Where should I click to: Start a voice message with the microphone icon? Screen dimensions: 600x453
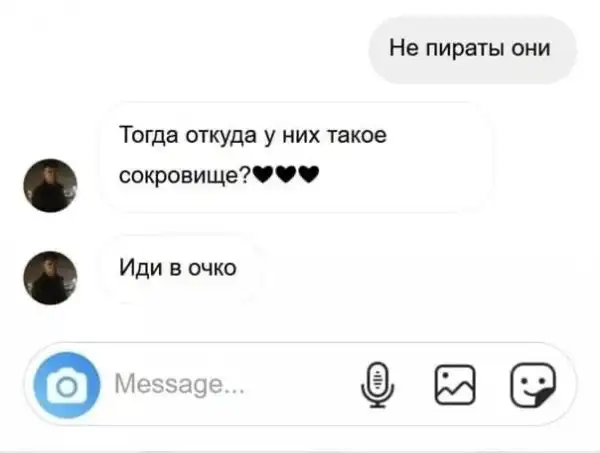tap(377, 385)
